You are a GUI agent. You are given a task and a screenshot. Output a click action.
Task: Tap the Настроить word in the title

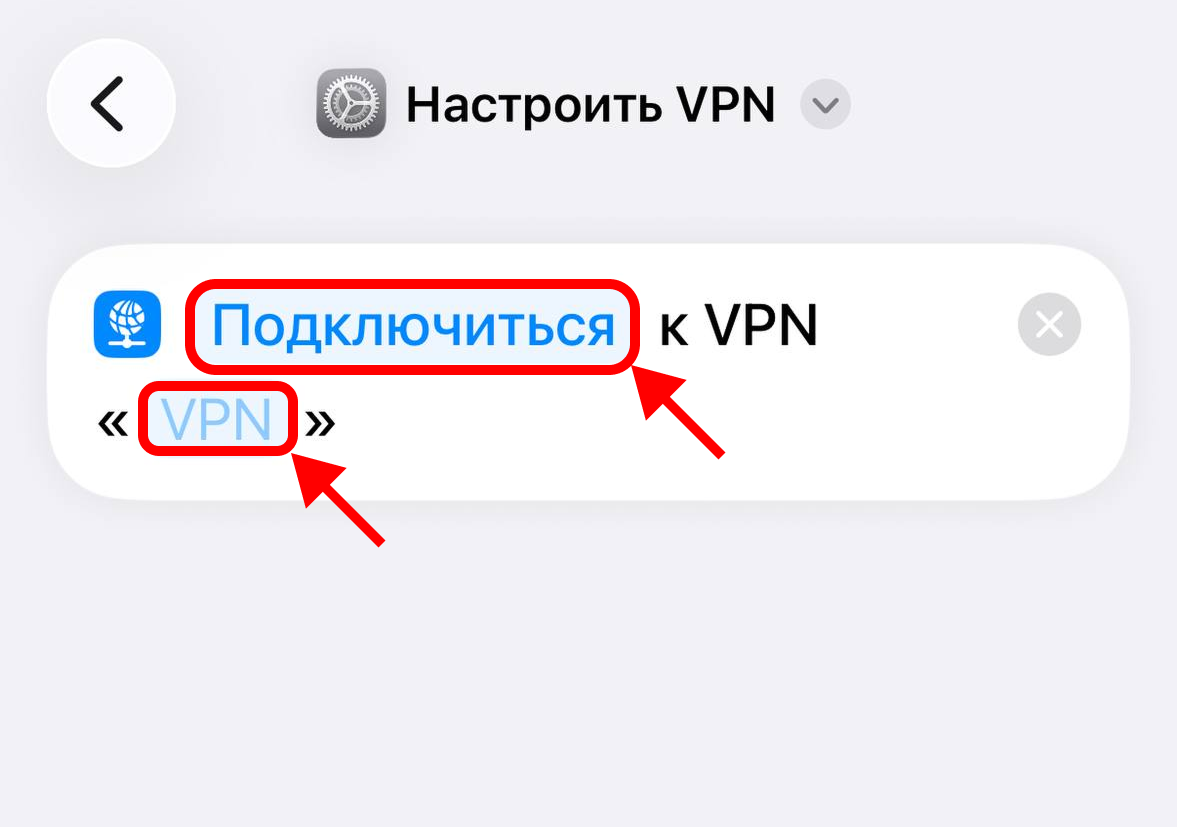pos(534,105)
